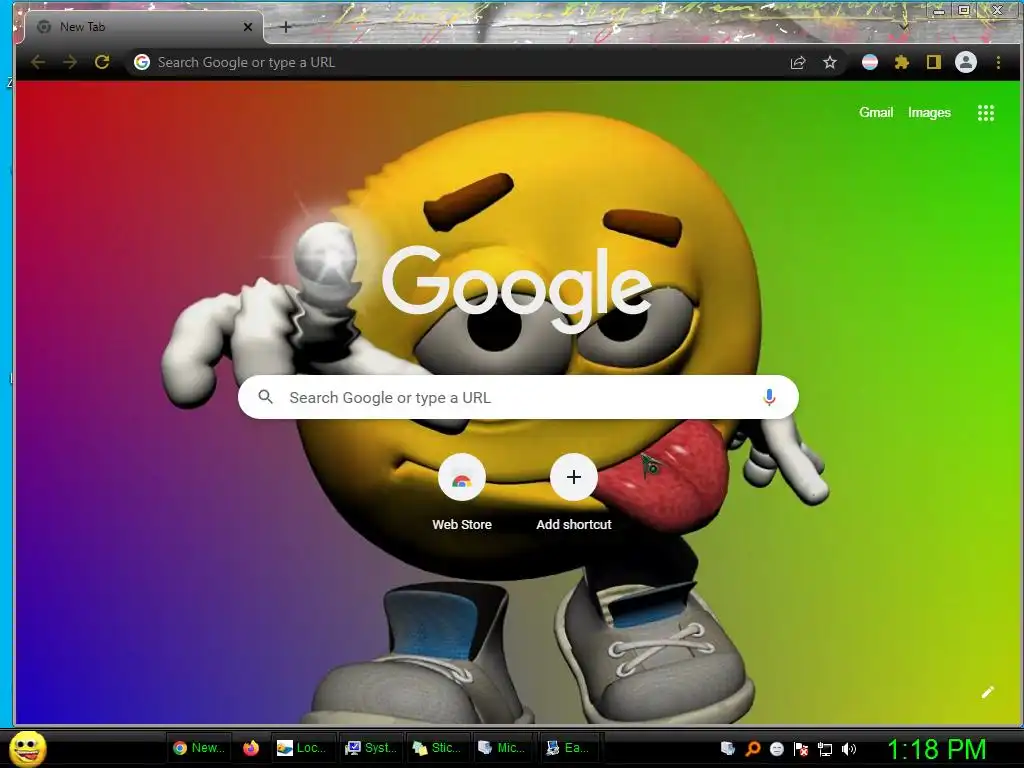Viewport: 1024px width, 768px height.
Task: Reload the current page
Action: click(102, 63)
